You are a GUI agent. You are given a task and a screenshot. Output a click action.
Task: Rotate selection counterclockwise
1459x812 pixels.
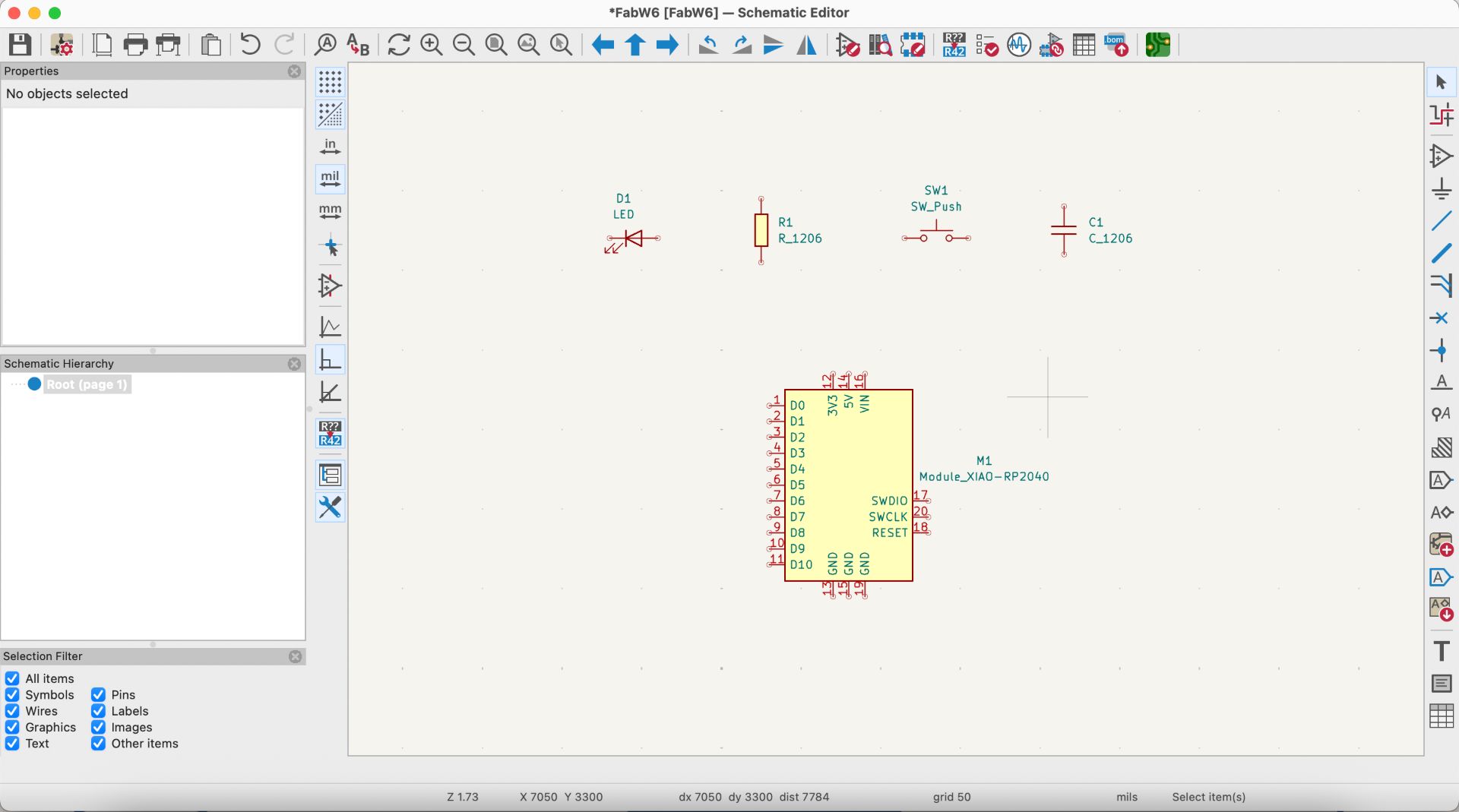click(x=708, y=45)
